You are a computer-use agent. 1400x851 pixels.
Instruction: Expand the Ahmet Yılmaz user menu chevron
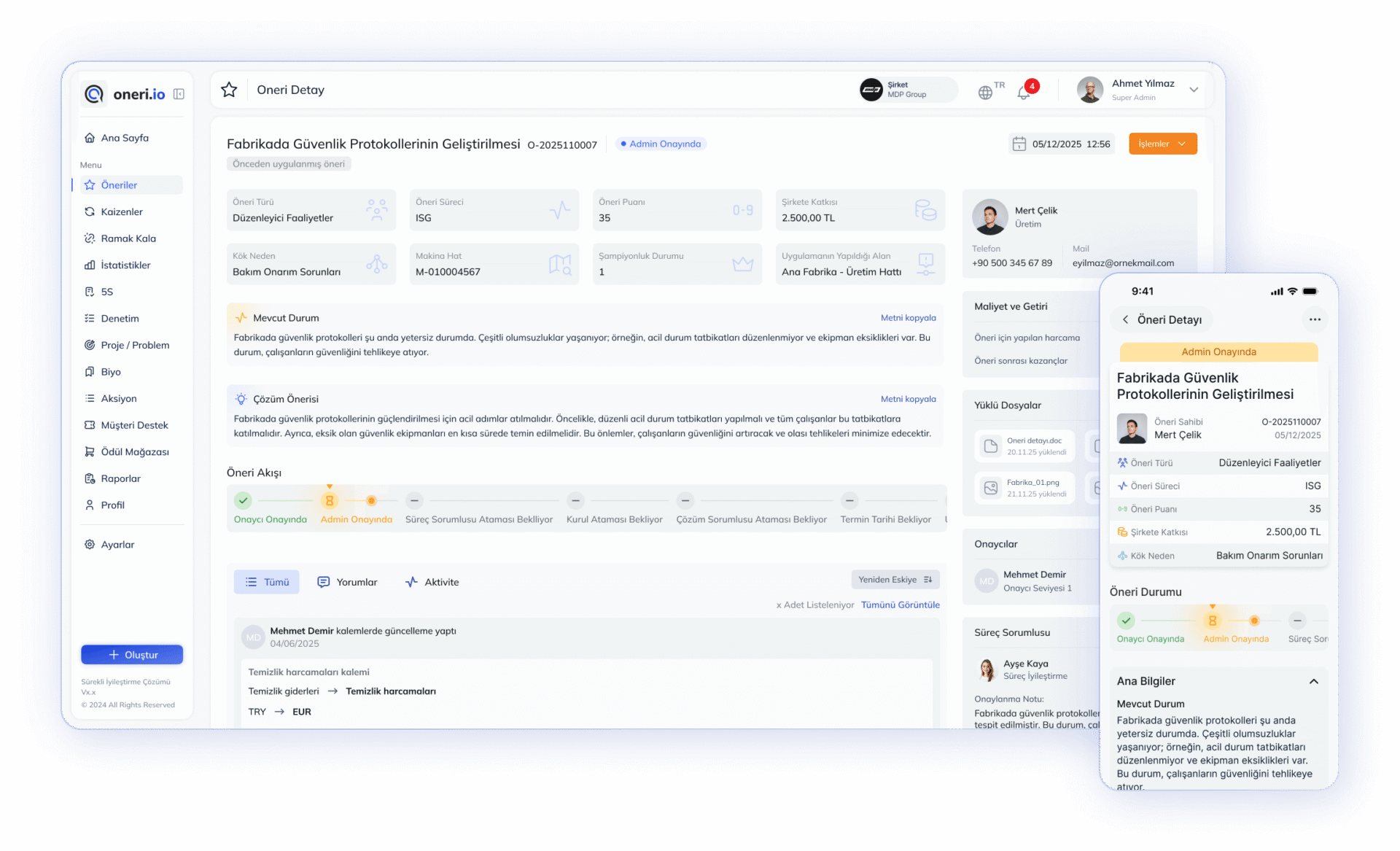coord(1194,90)
